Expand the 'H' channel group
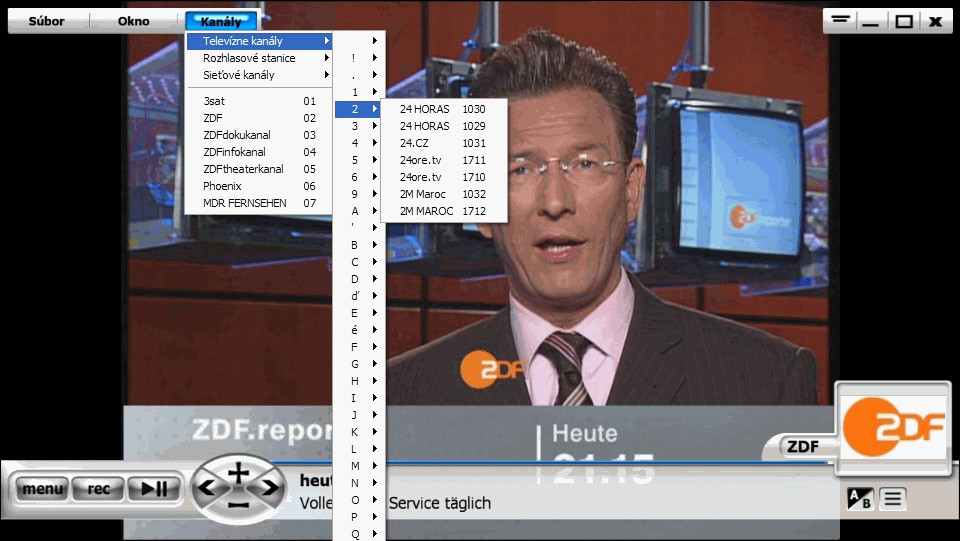Image resolution: width=960 pixels, height=541 pixels. click(359, 381)
